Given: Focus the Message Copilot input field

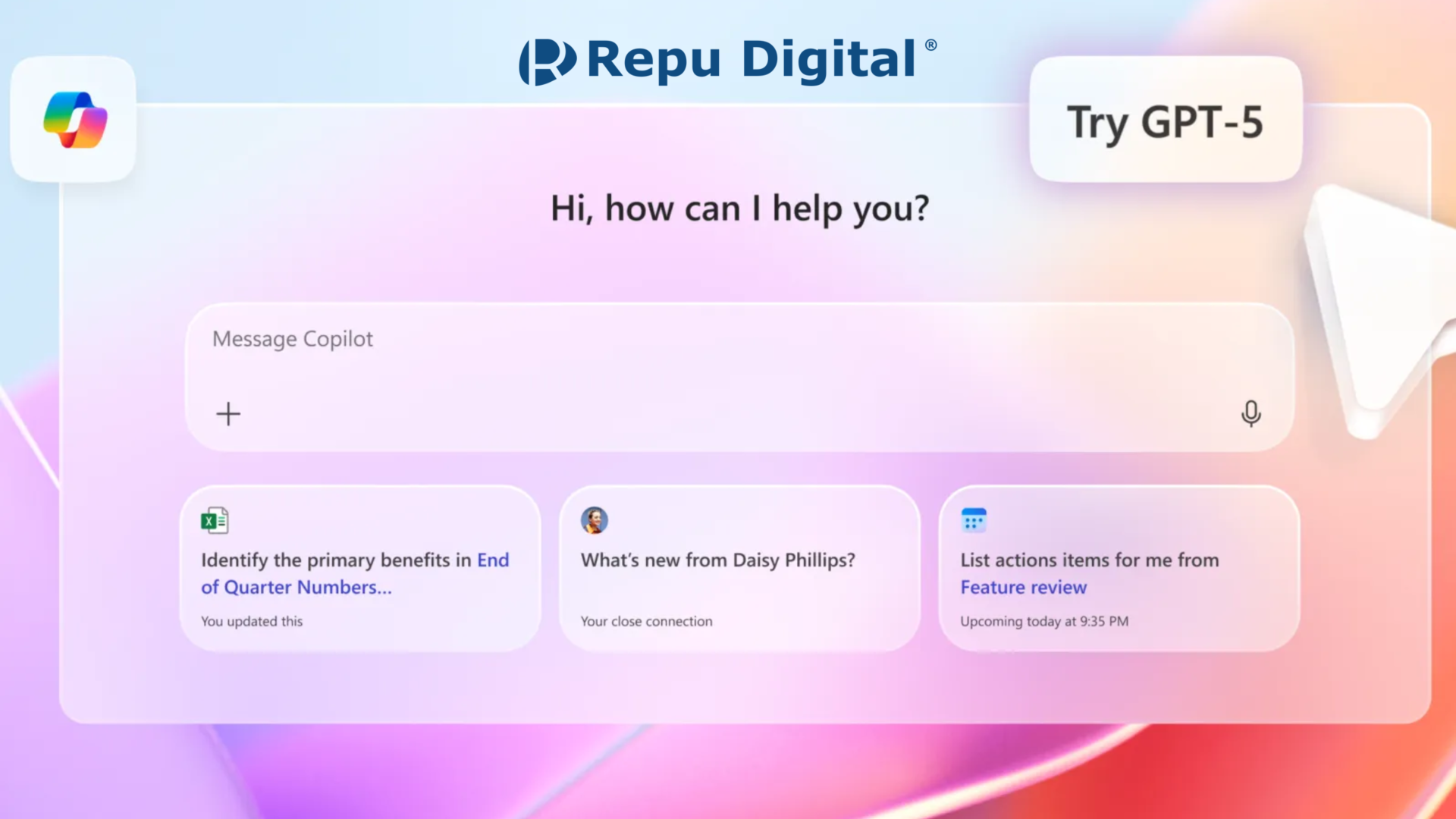Looking at the screenshot, I should (739, 378).
